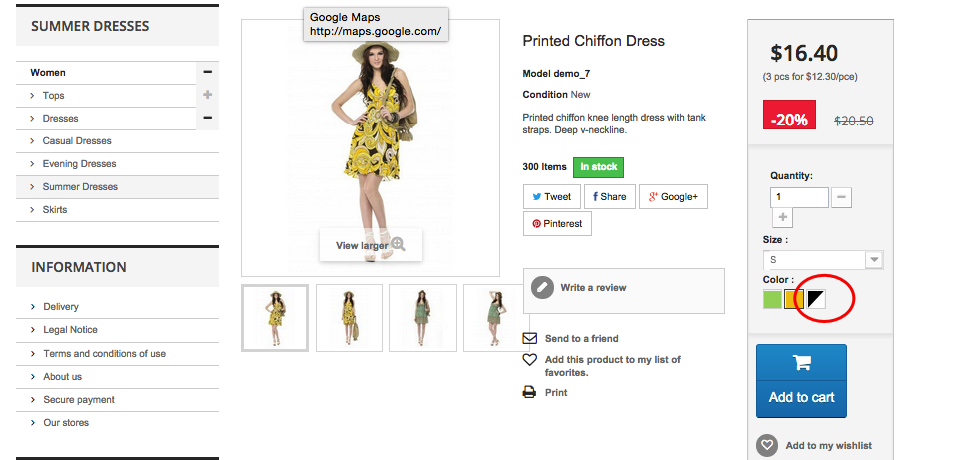Expand the Tops category

(x=208, y=95)
